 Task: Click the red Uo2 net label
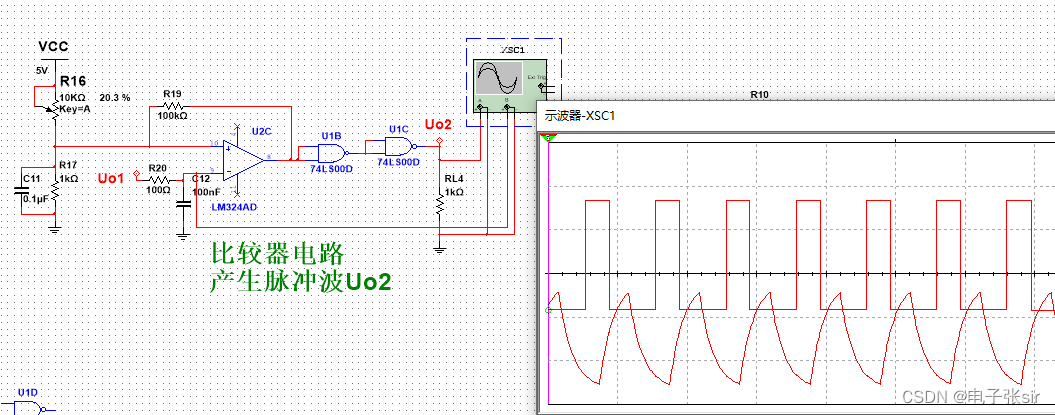click(x=439, y=124)
